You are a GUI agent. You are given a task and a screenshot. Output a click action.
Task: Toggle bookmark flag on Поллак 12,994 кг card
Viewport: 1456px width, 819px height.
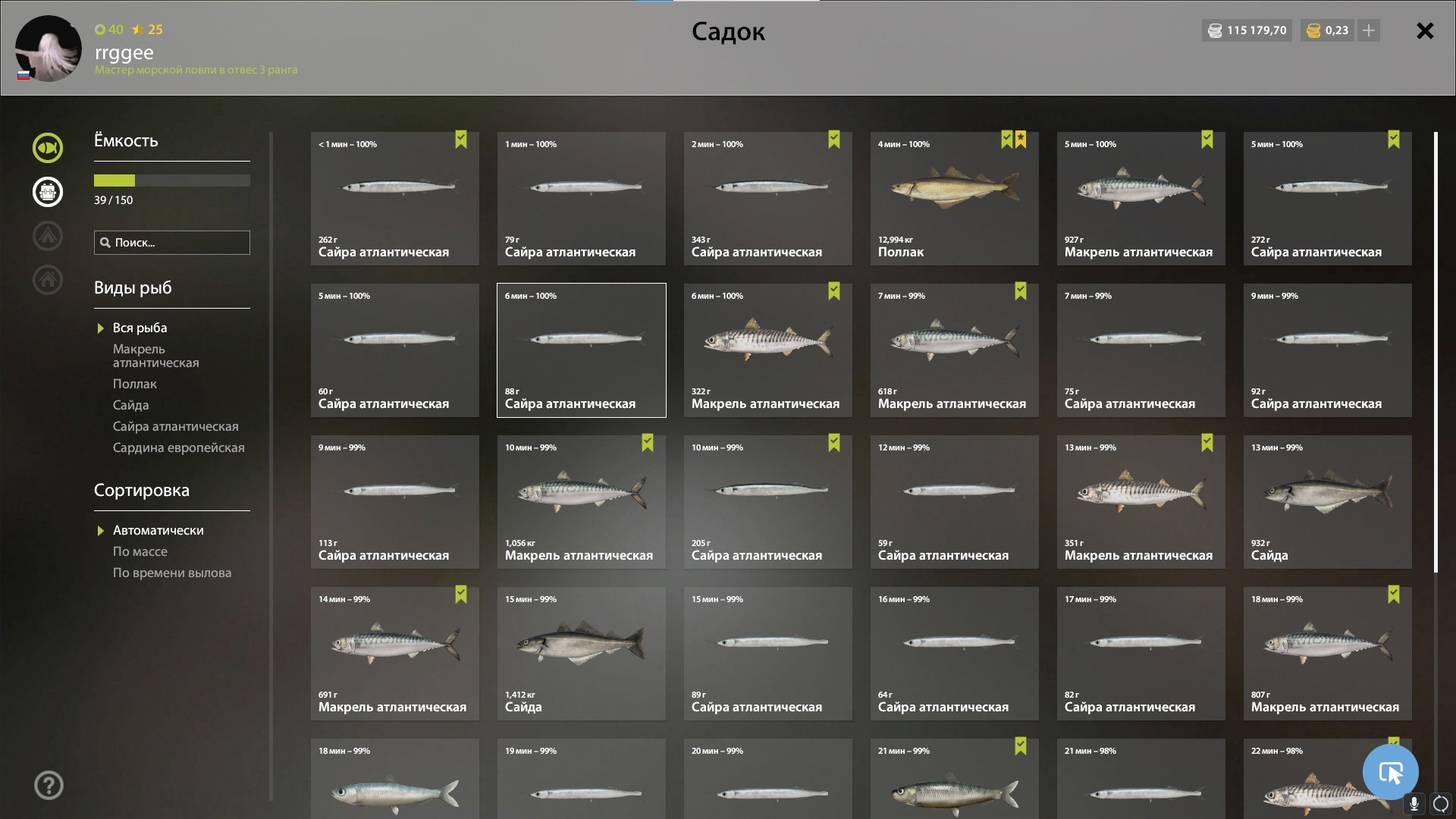pyautogui.click(x=1007, y=140)
